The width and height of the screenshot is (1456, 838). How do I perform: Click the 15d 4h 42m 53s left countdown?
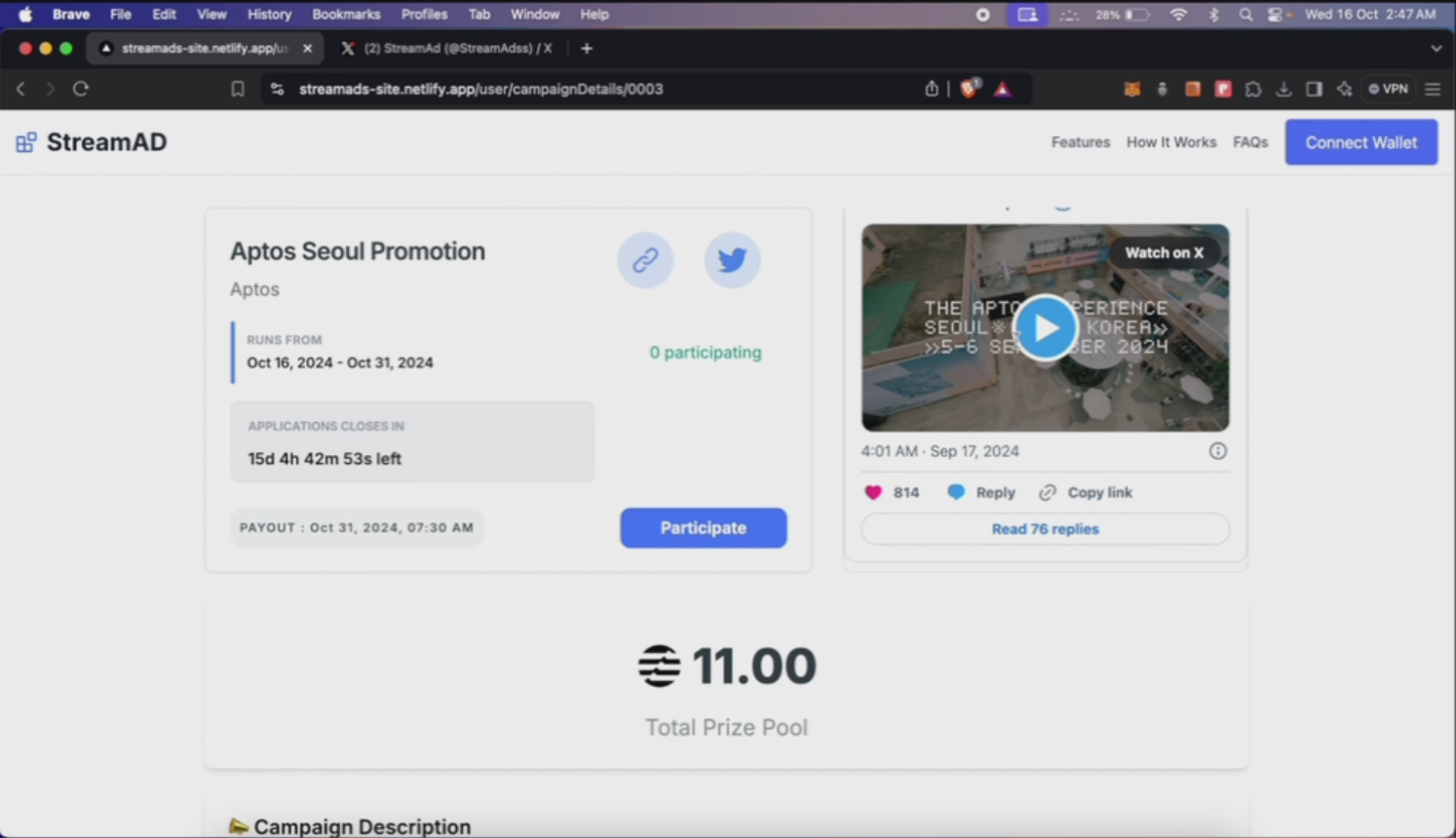325,459
